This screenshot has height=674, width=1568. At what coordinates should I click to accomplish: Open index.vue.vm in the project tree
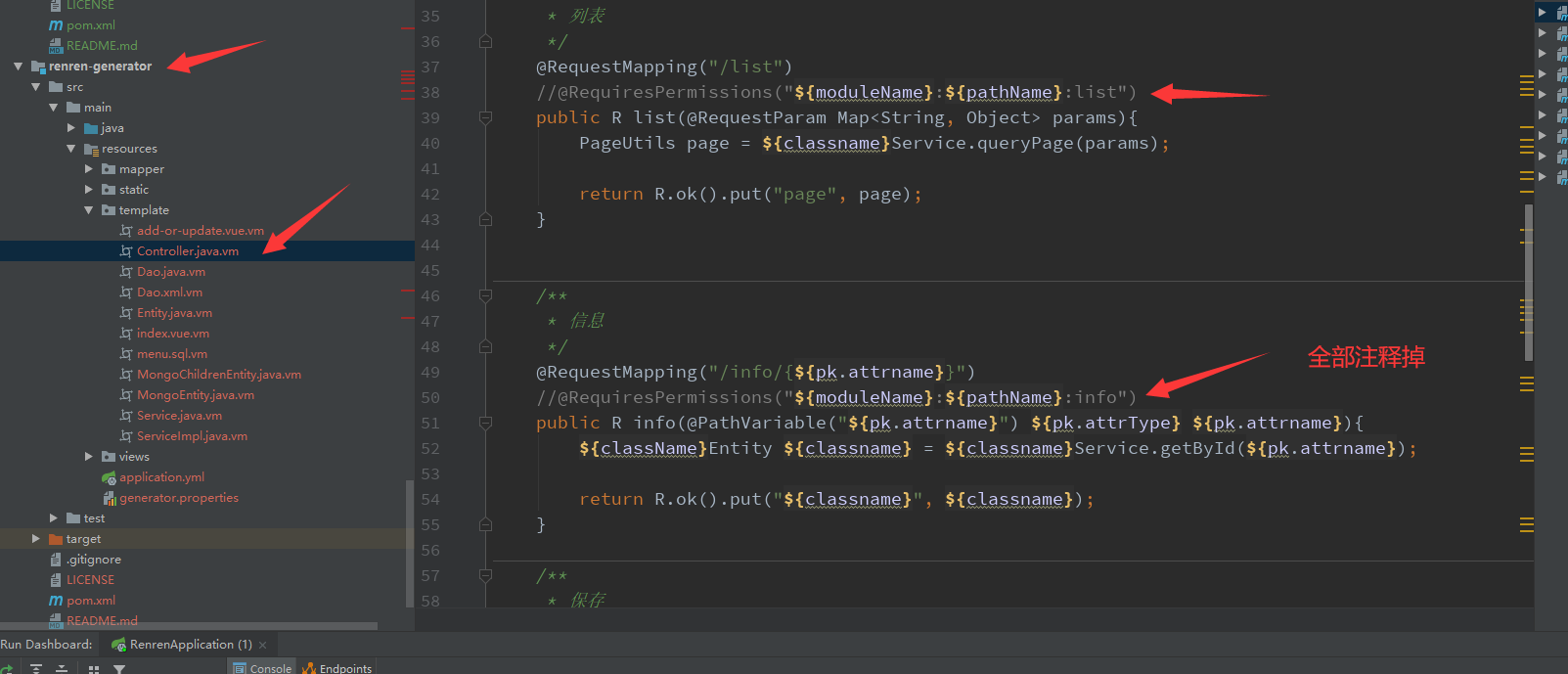pos(173,334)
